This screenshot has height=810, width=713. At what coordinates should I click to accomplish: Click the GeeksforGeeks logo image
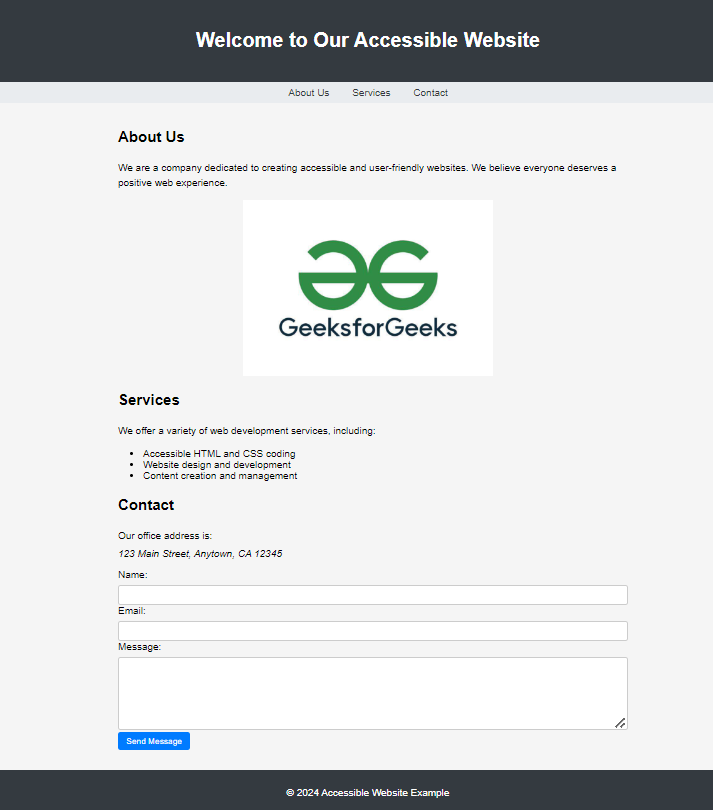coord(368,288)
